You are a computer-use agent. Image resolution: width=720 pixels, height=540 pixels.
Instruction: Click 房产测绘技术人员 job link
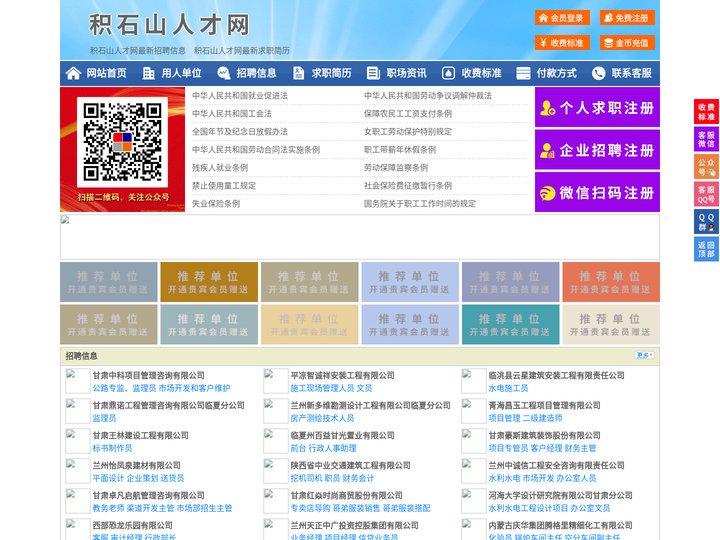(322, 418)
